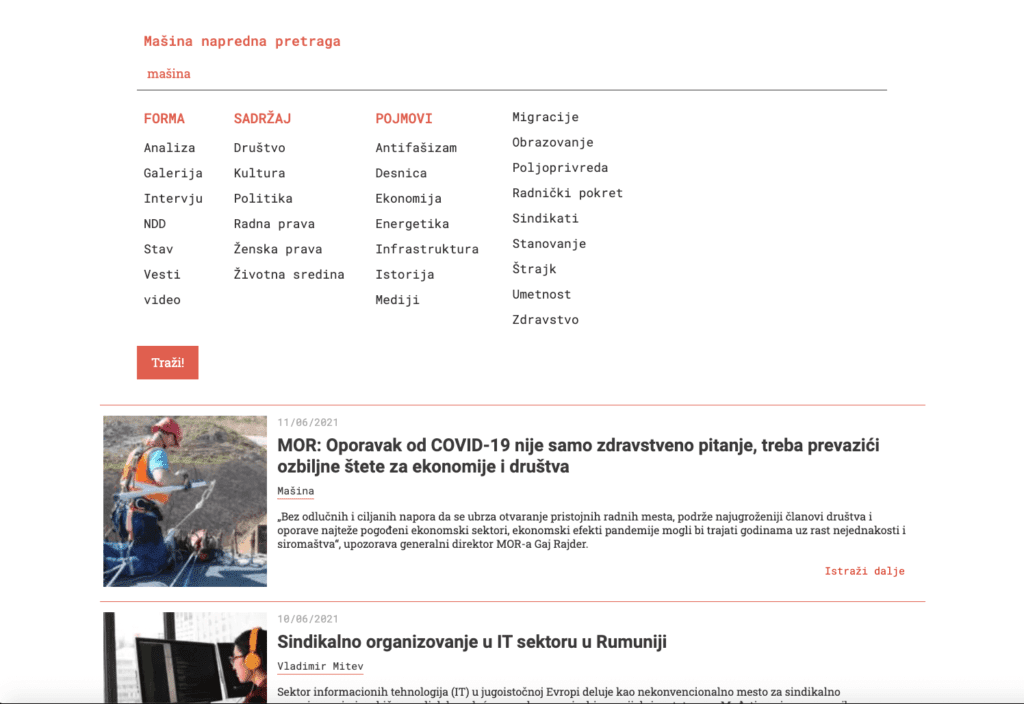Screen dimensions: 1024x704
Task: Toggle the "Društvo" content filter
Action: click(x=260, y=147)
